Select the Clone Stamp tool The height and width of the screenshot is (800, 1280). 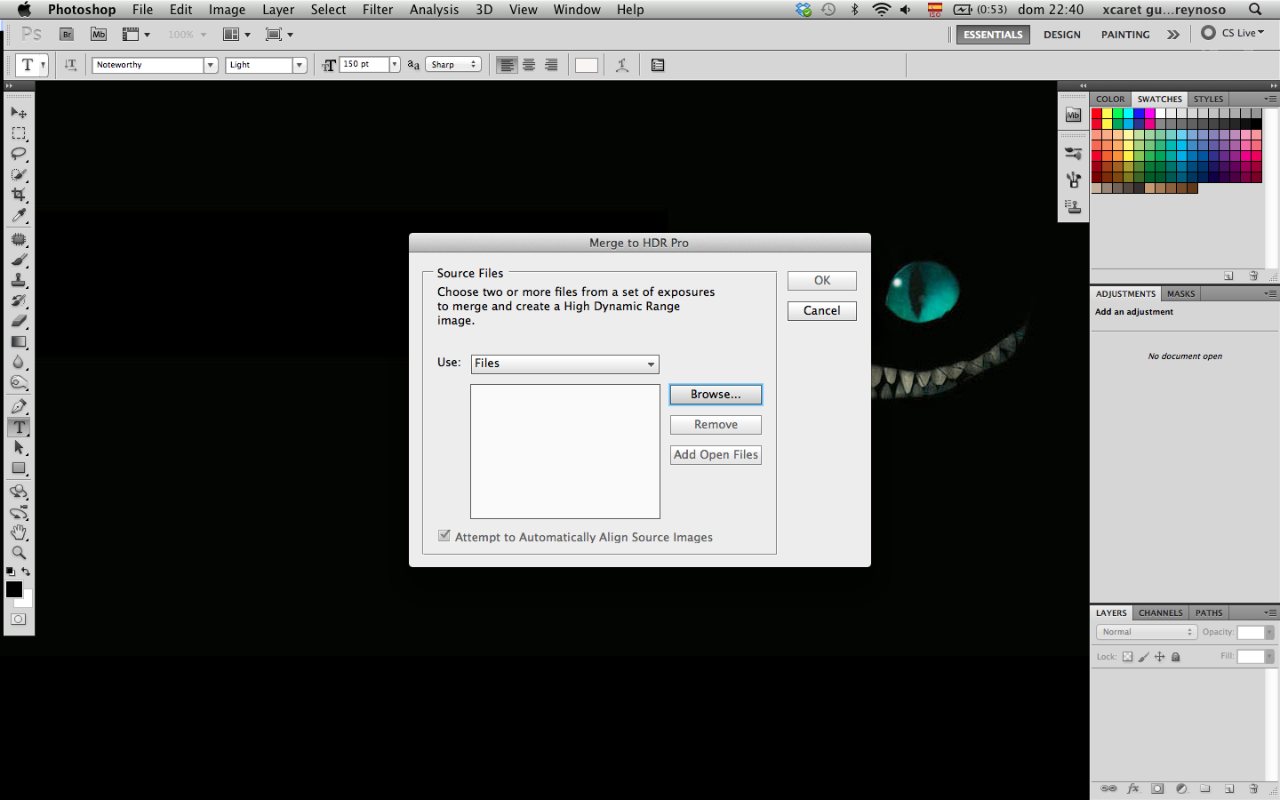coord(19,281)
